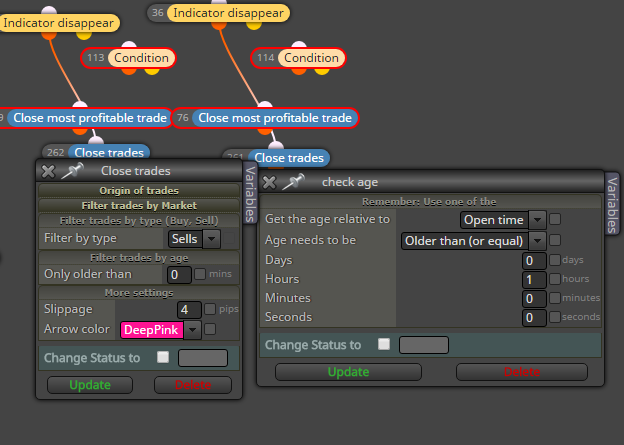This screenshot has width=624, height=445.
Task: Select Condition node 114
Action: tap(298, 58)
